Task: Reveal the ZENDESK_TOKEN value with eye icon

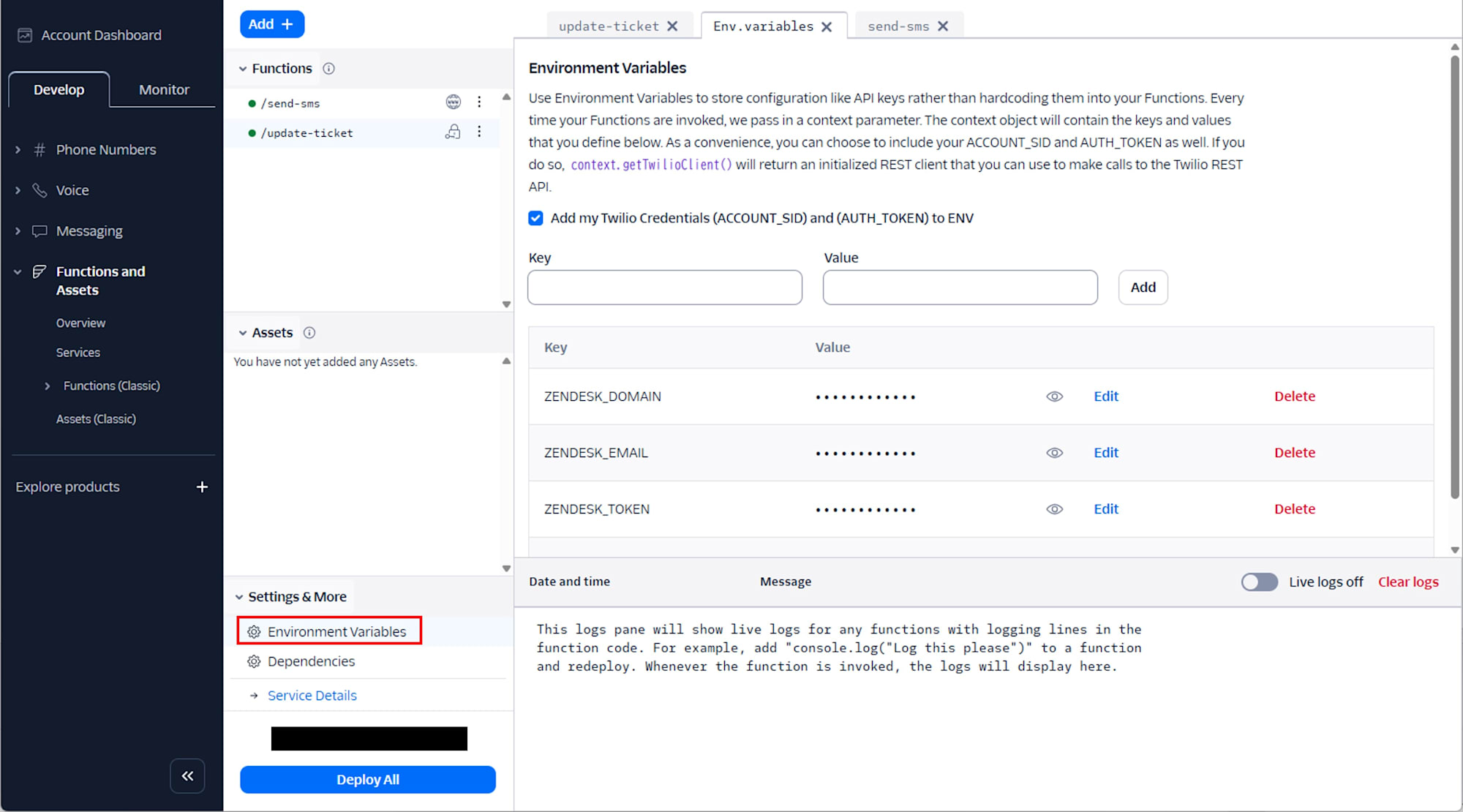Action: [1054, 509]
